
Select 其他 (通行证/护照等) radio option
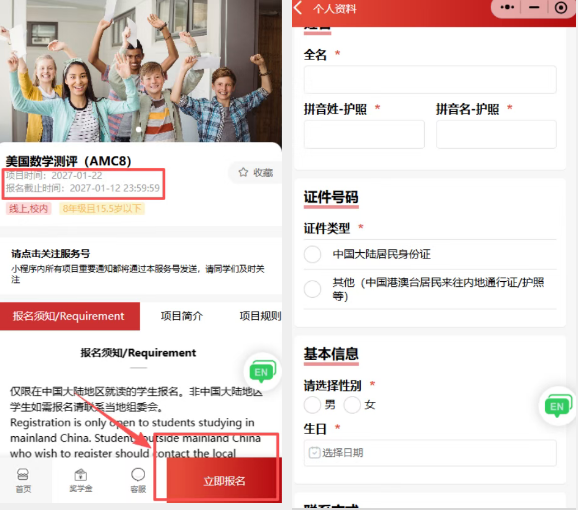click(x=312, y=289)
